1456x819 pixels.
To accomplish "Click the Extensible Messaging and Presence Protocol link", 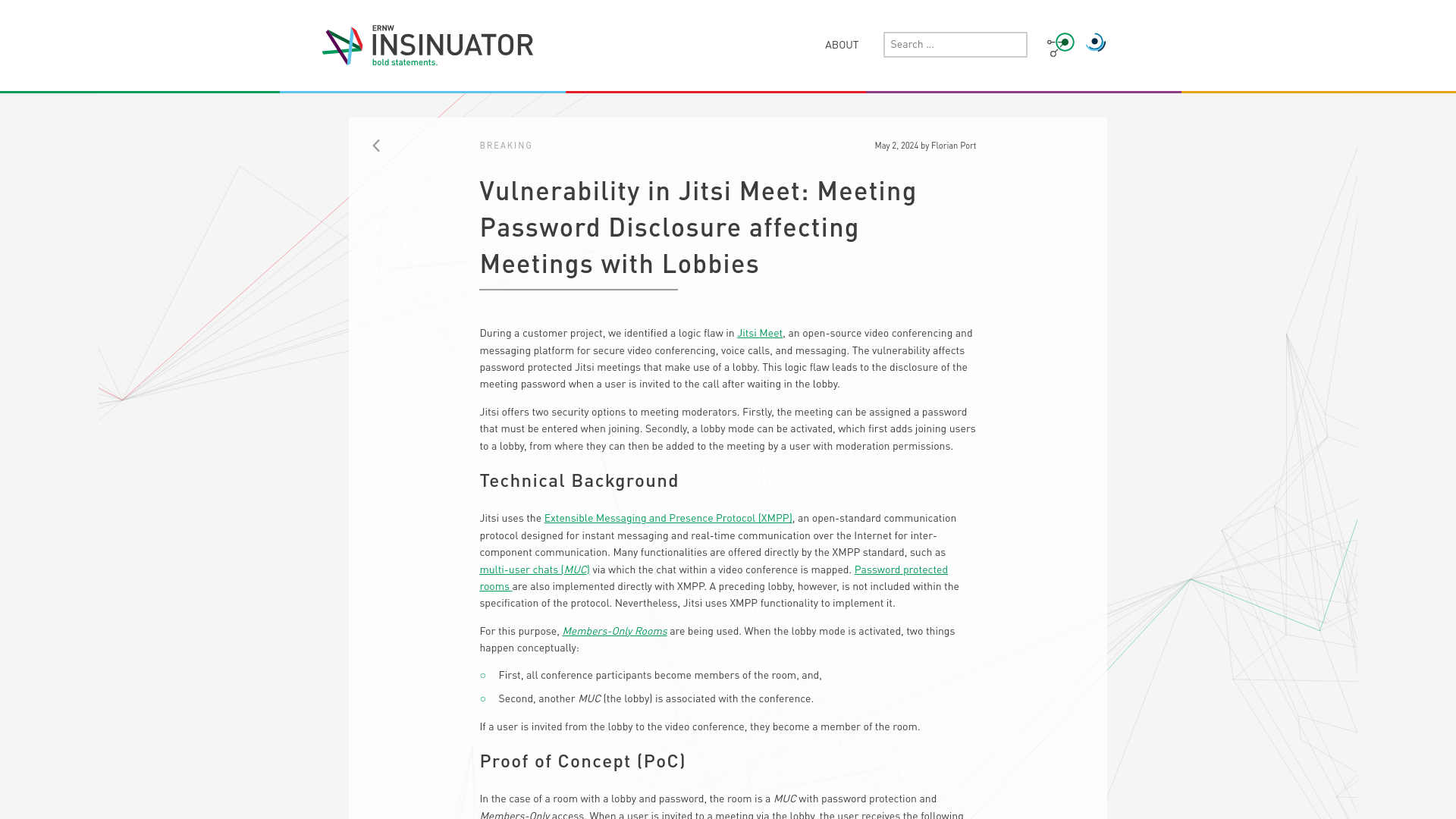I will point(667,518).
